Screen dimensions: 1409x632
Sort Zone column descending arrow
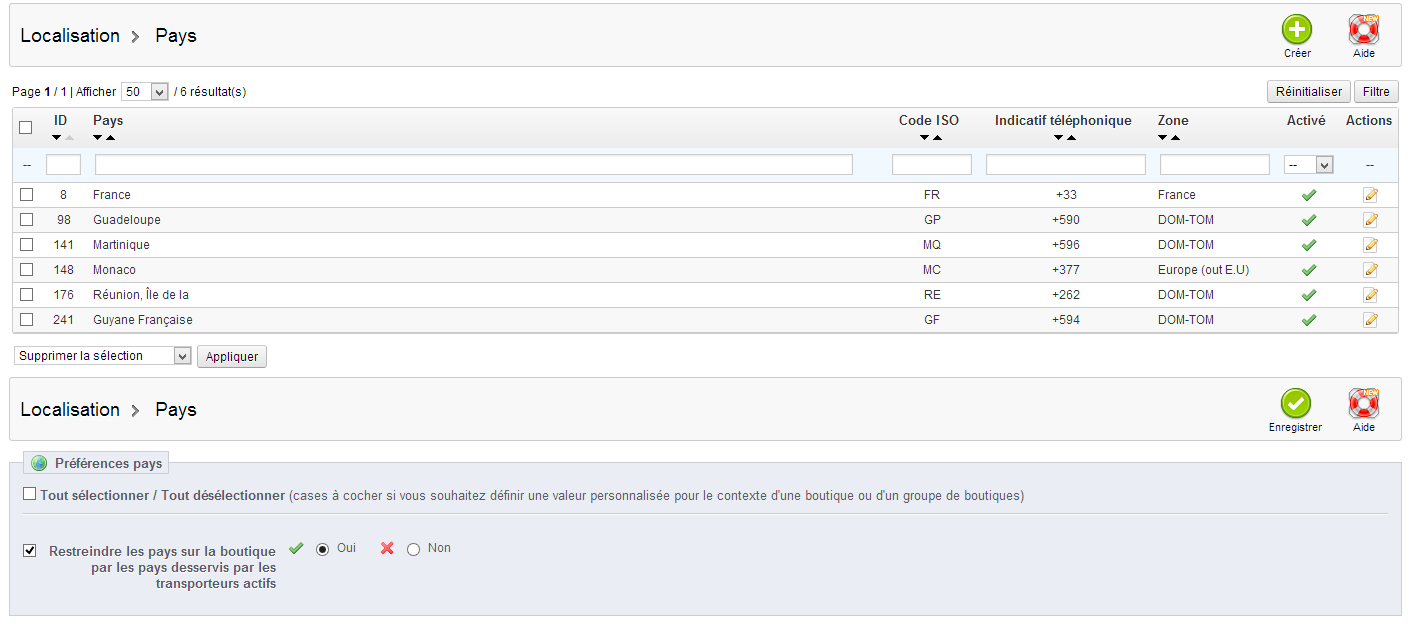[1163, 138]
